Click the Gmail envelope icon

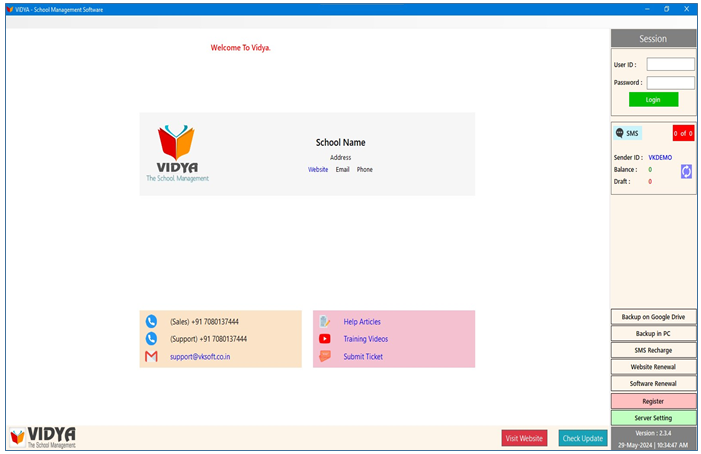point(151,357)
